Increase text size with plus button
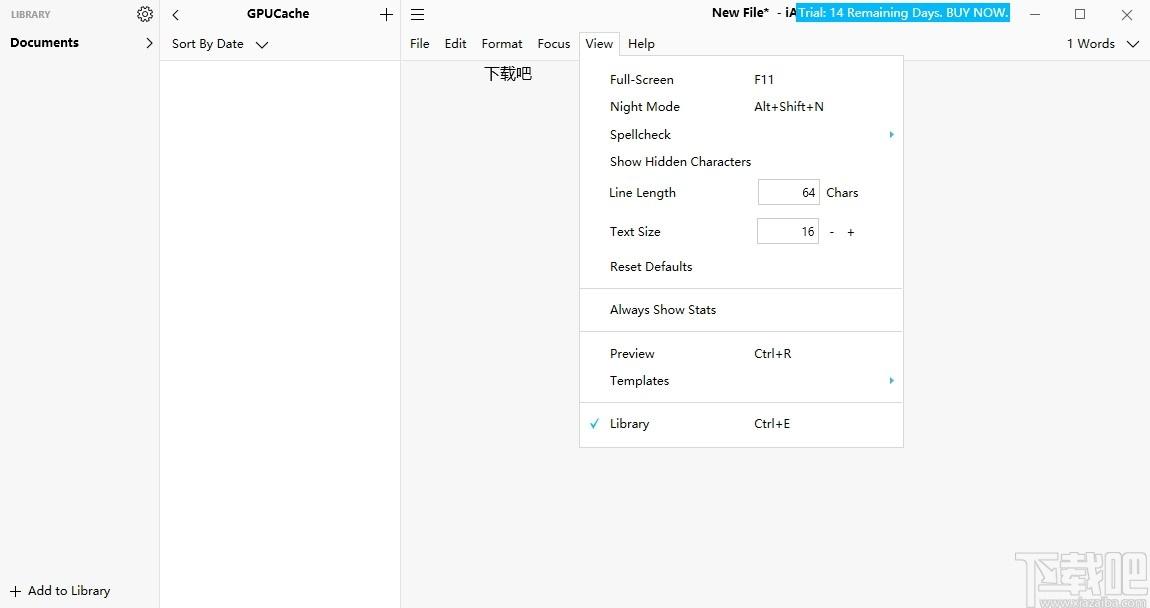1150x608 pixels. (851, 232)
